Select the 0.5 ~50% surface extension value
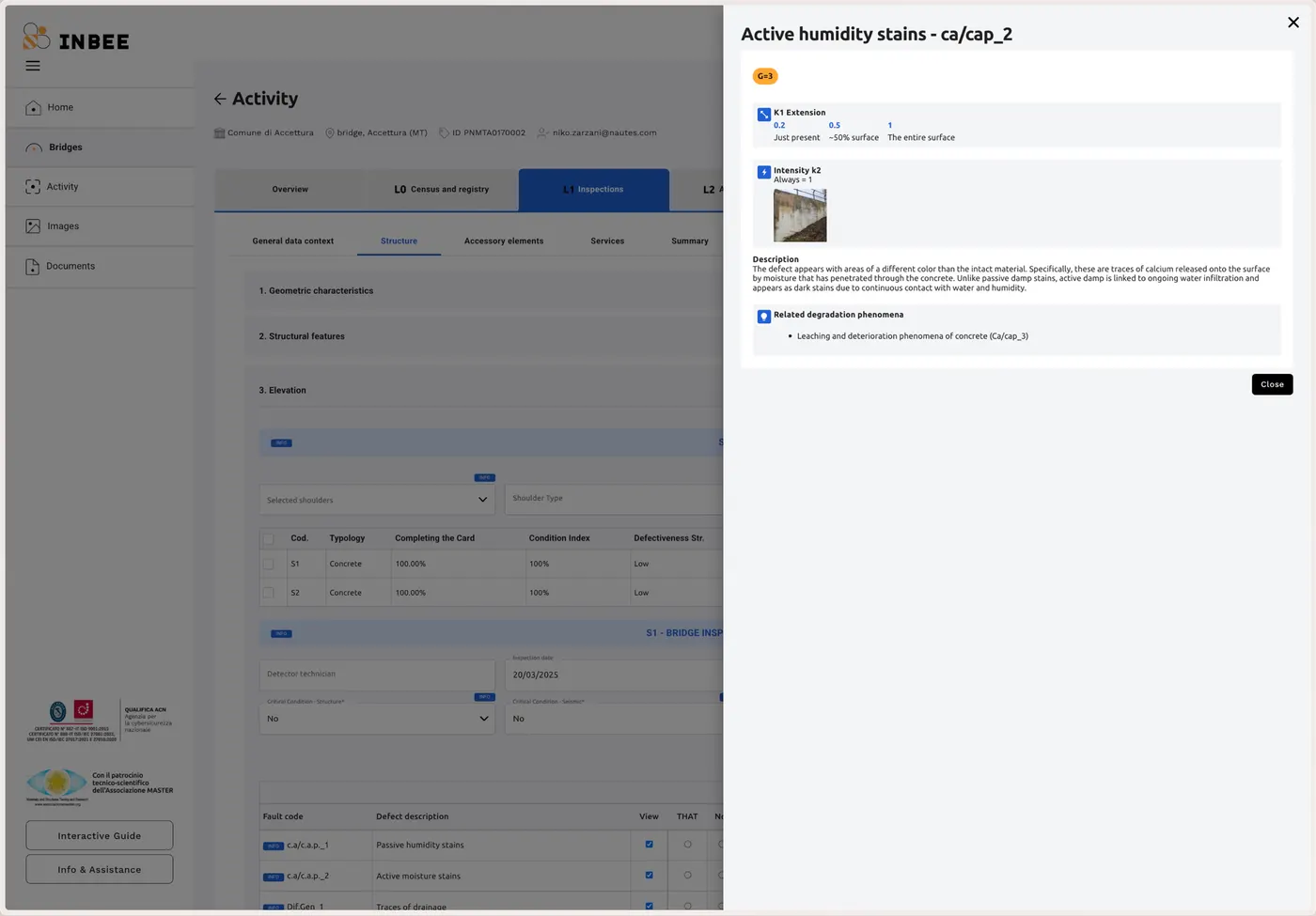1316x916 pixels. coord(854,132)
